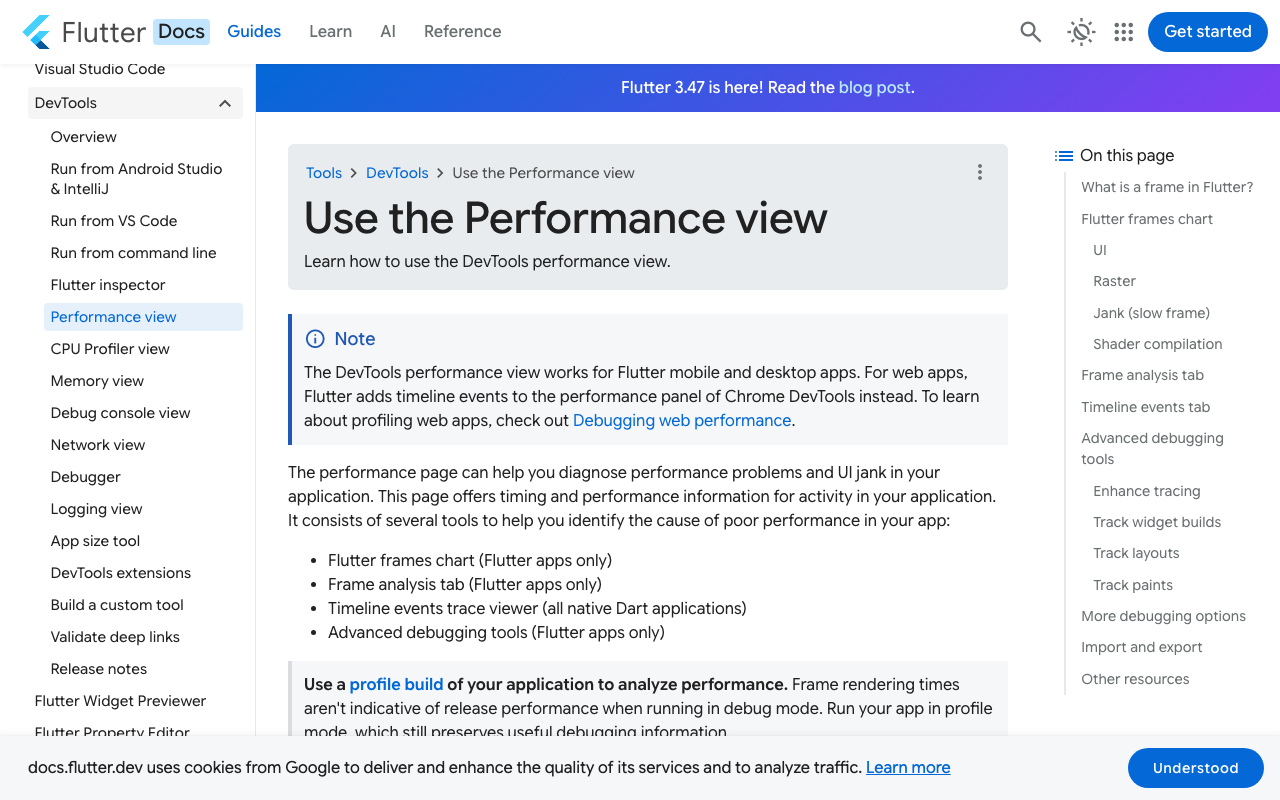This screenshot has height=800, width=1280.
Task: Open the Flutter sites grid menu
Action: pyautogui.click(x=1124, y=32)
